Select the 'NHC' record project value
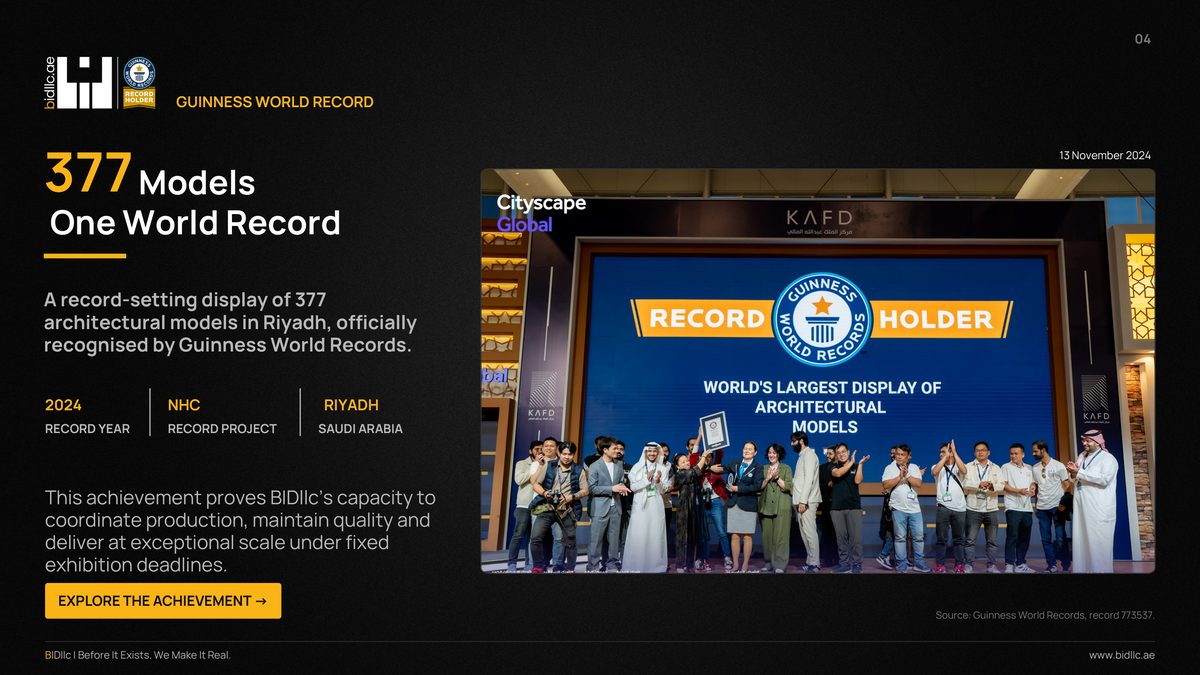This screenshot has width=1200, height=675. [x=184, y=405]
